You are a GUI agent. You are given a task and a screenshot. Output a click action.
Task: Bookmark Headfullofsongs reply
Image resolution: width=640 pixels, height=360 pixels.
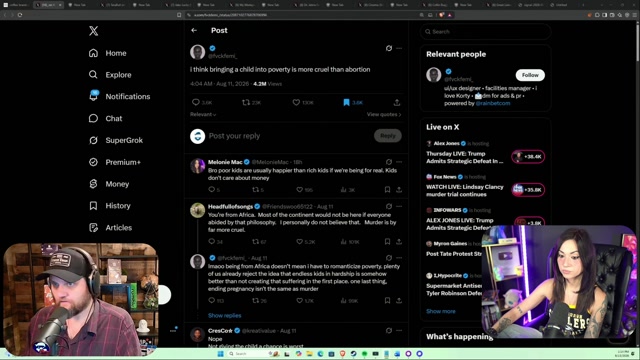(x=387, y=242)
